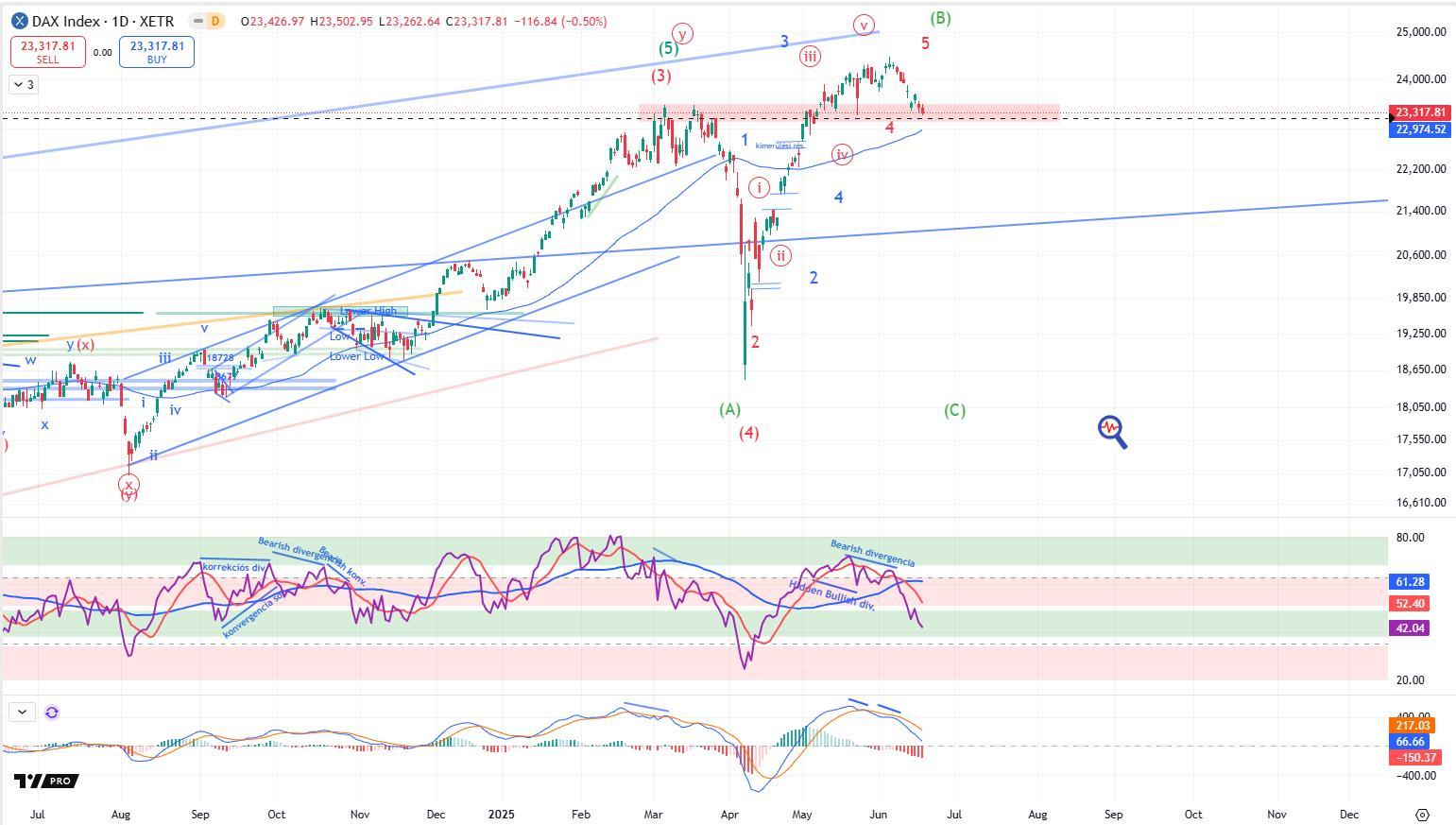The height and width of the screenshot is (825, 1456).
Task: Click the blue 61.28 oscillator value label
Action: [1410, 581]
